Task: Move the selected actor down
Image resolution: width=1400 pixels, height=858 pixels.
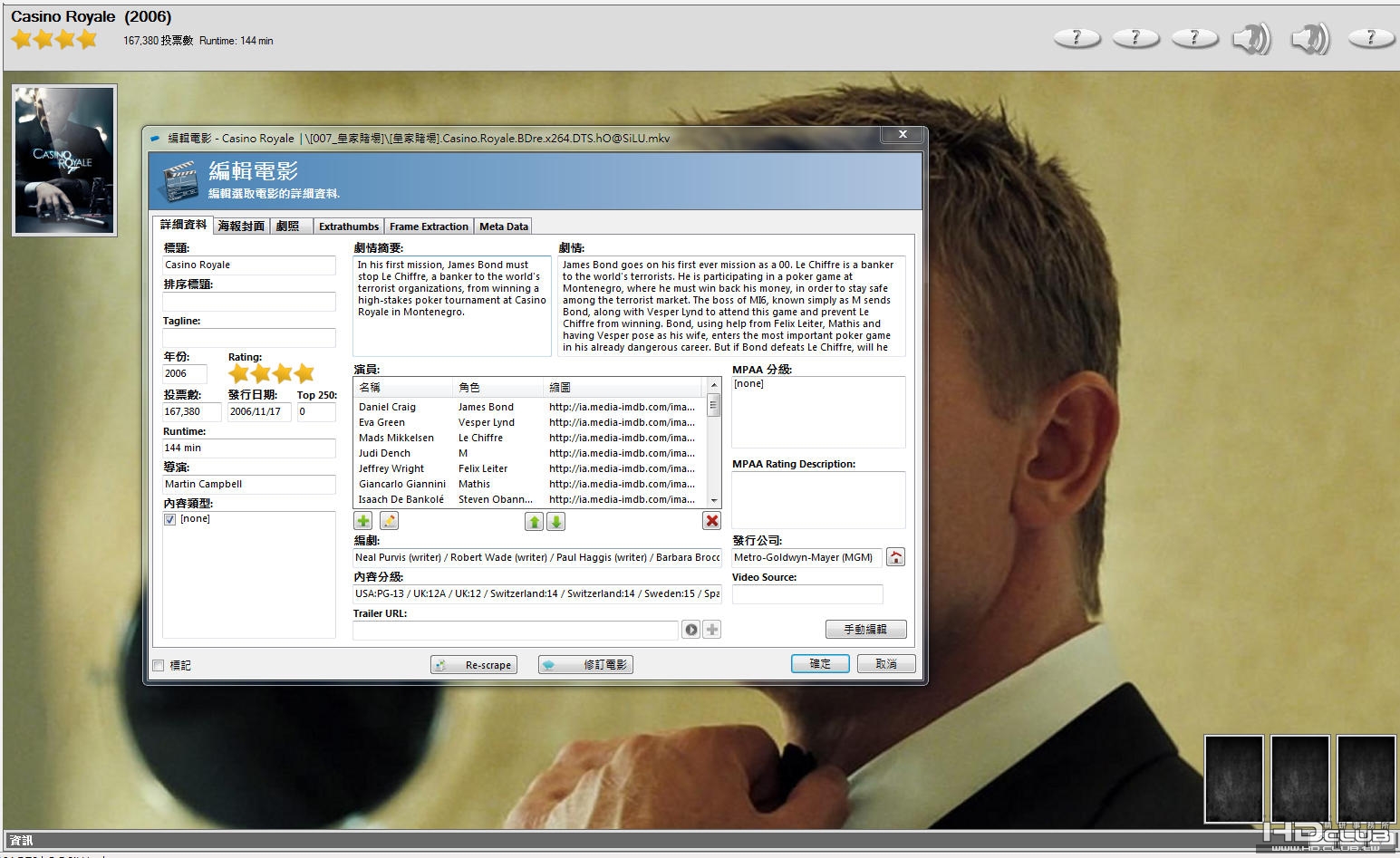Action: pos(556,521)
